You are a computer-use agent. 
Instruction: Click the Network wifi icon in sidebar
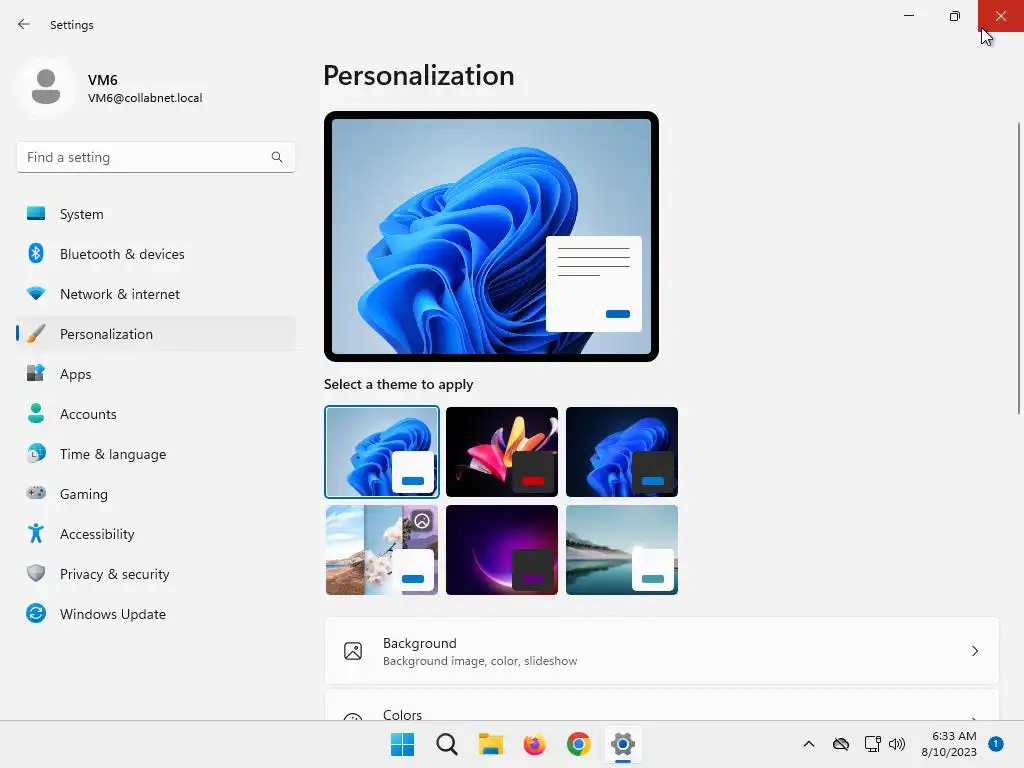click(x=36, y=294)
